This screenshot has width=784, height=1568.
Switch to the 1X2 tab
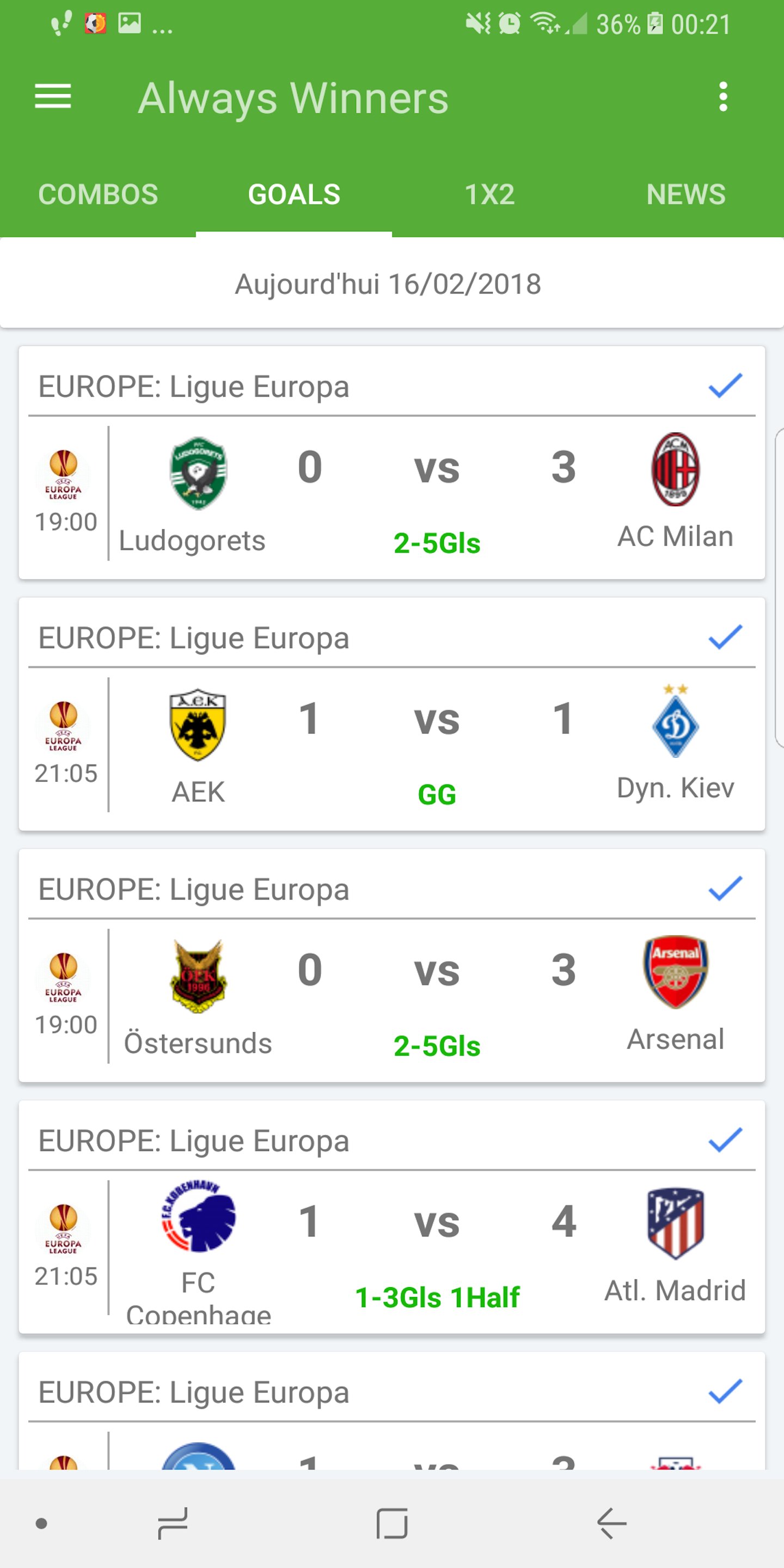click(489, 195)
